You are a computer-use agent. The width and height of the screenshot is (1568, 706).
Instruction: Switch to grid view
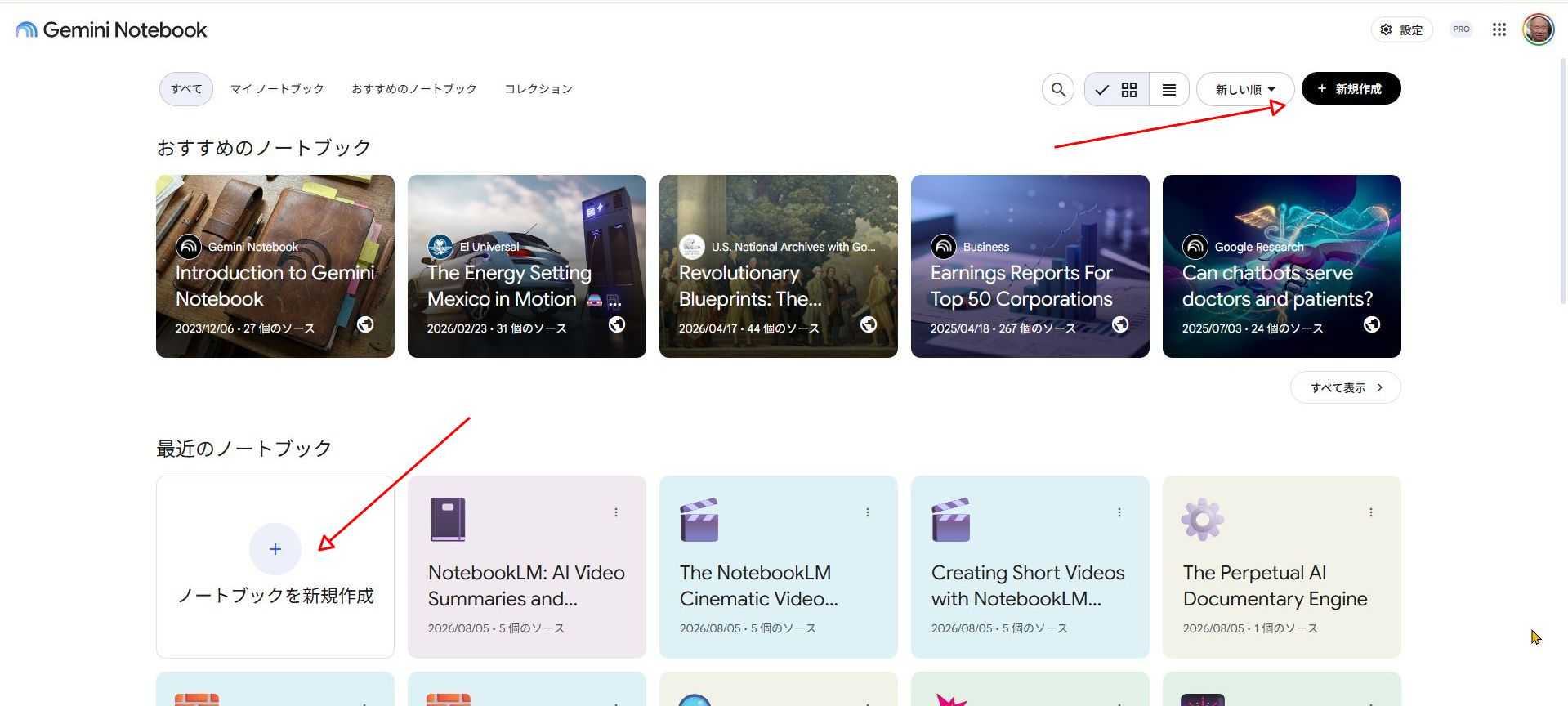pyautogui.click(x=1117, y=89)
